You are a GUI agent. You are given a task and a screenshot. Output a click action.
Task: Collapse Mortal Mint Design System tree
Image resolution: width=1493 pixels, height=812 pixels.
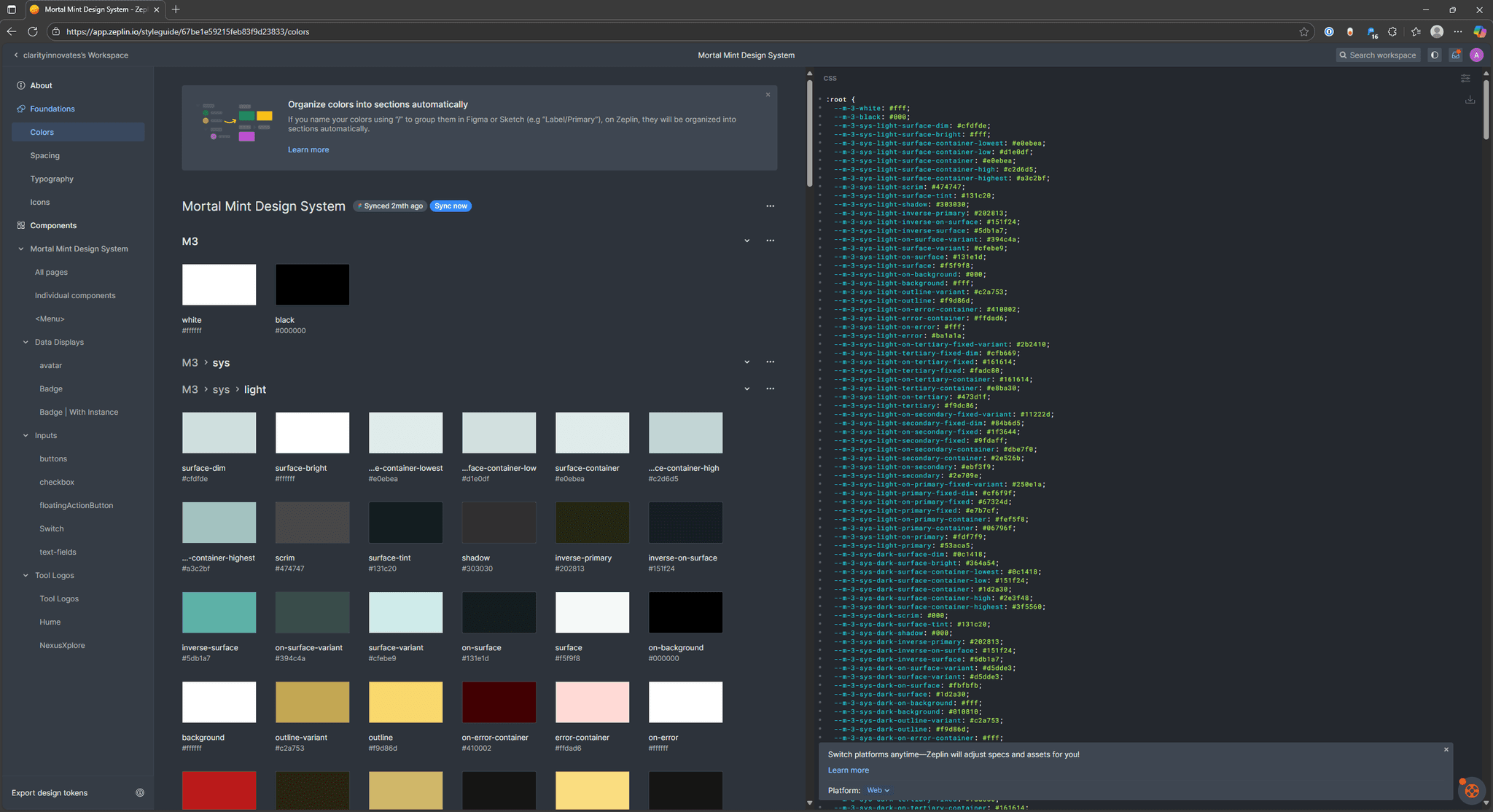(21, 249)
